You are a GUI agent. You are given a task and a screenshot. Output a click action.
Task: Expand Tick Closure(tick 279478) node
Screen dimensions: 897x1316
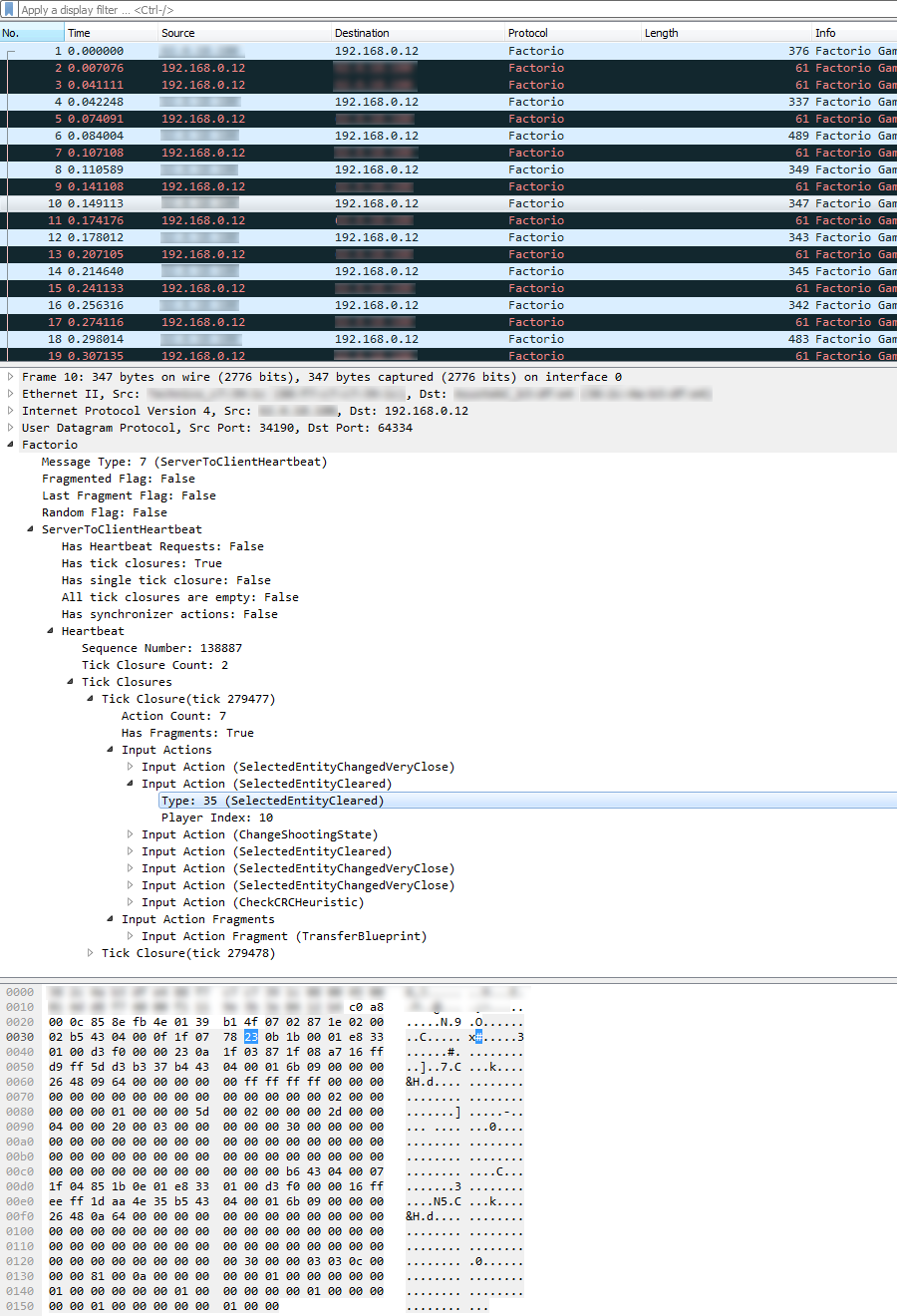tap(91, 953)
